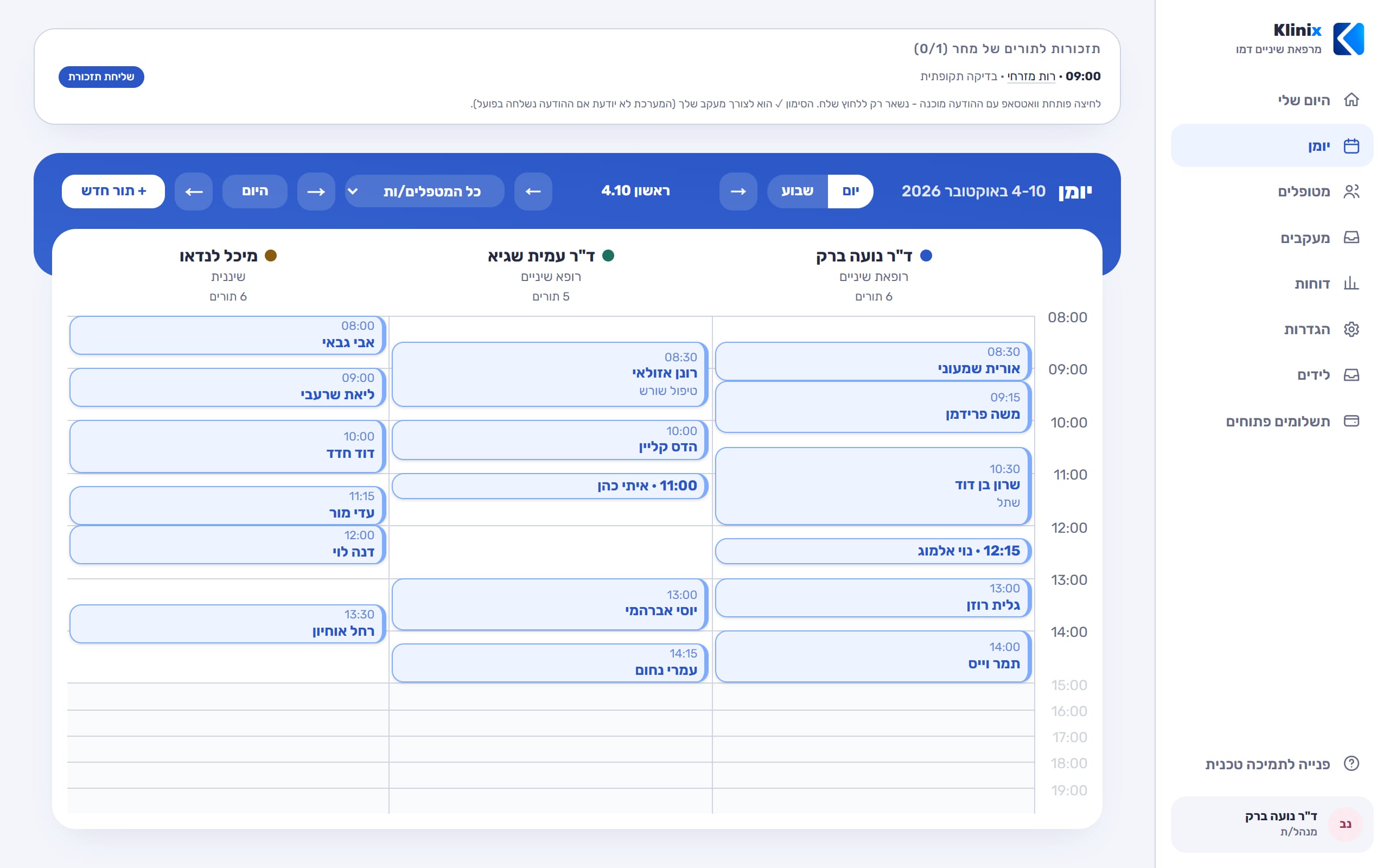The image size is (1389, 868).
Task: Click the arrow right of ראשון 4.10
Action: (x=737, y=191)
